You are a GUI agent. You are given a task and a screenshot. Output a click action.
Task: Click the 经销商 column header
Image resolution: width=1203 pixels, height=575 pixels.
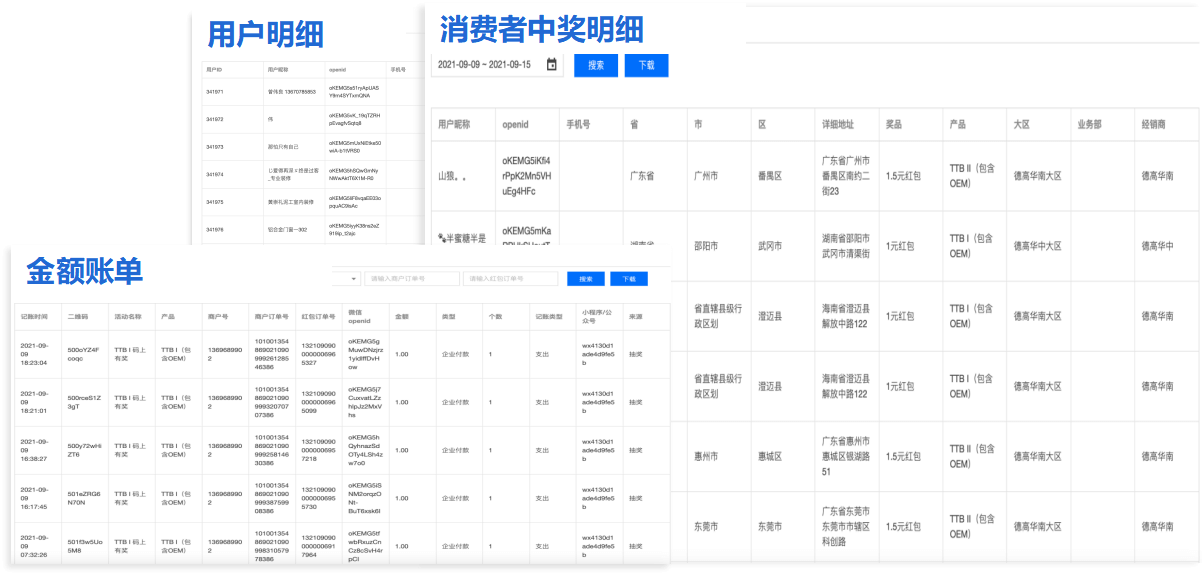tap(1157, 125)
